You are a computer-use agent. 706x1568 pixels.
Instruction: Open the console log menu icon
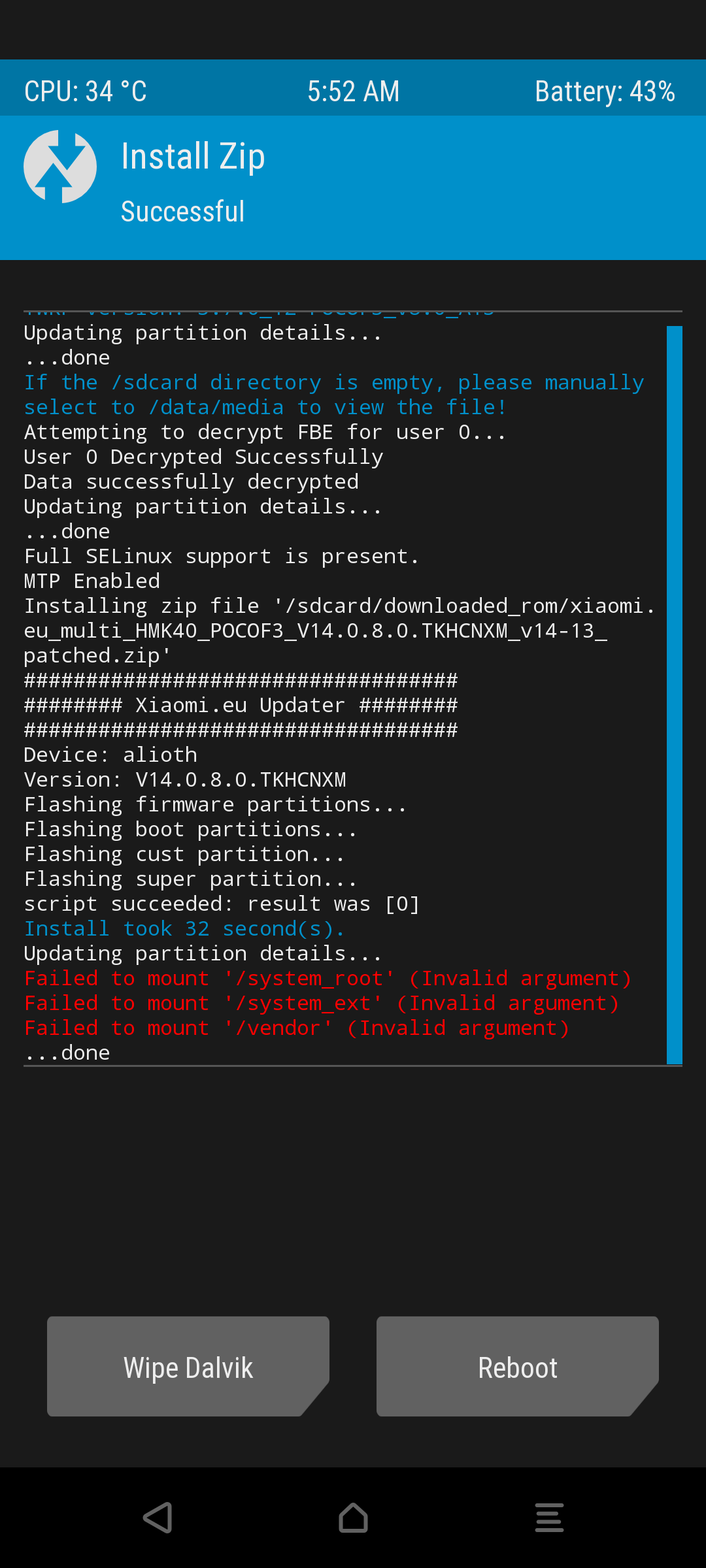[x=549, y=1518]
